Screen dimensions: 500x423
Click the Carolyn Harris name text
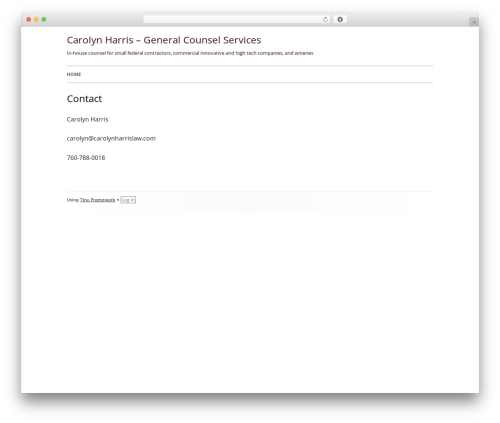(x=87, y=119)
